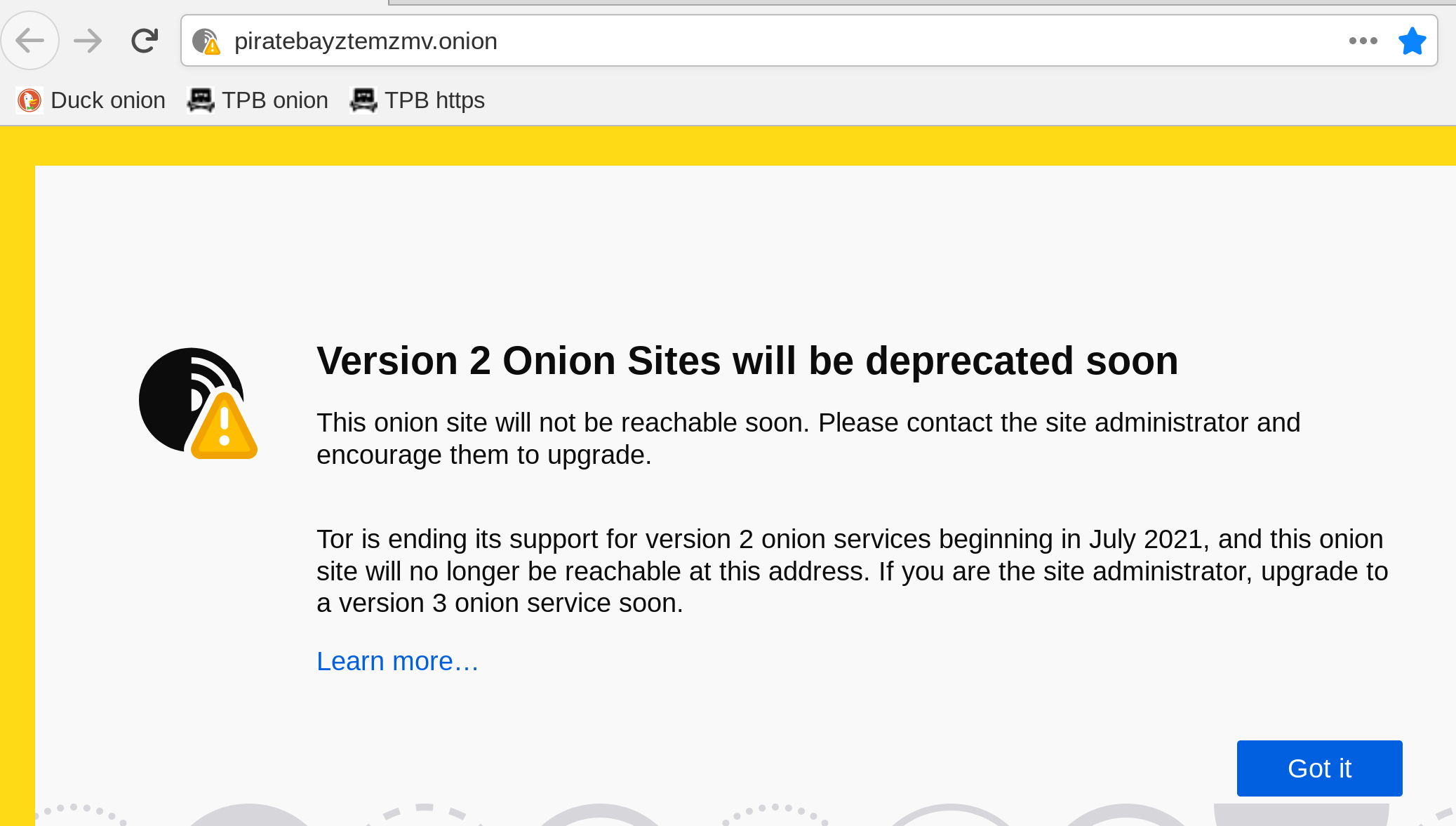This screenshot has height=826, width=1456.
Task: Toggle the blue bookmark star
Action: point(1412,41)
